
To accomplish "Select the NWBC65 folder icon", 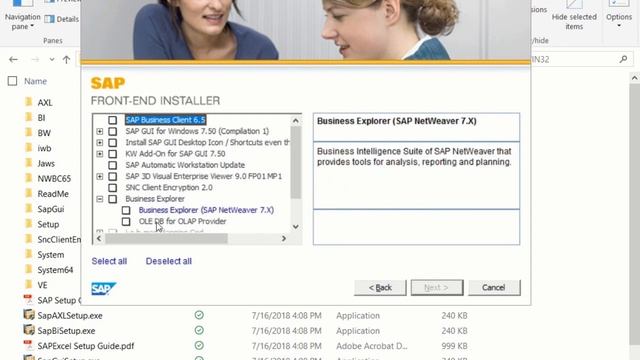I will 29,178.
